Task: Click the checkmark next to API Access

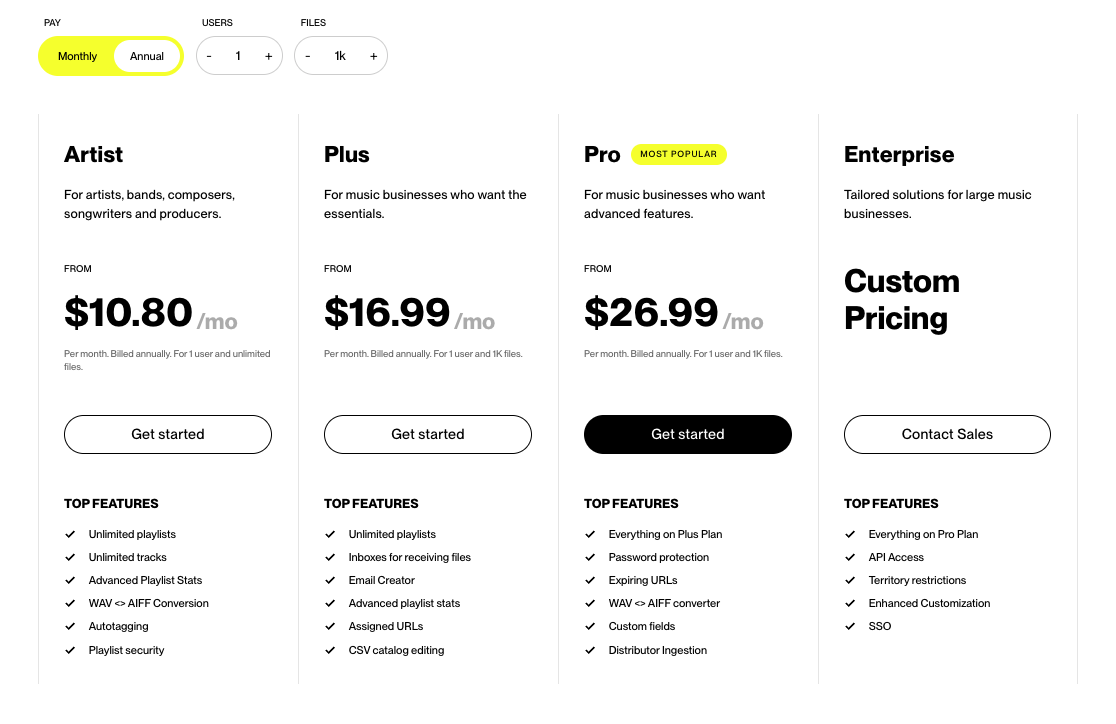Action: (x=850, y=557)
